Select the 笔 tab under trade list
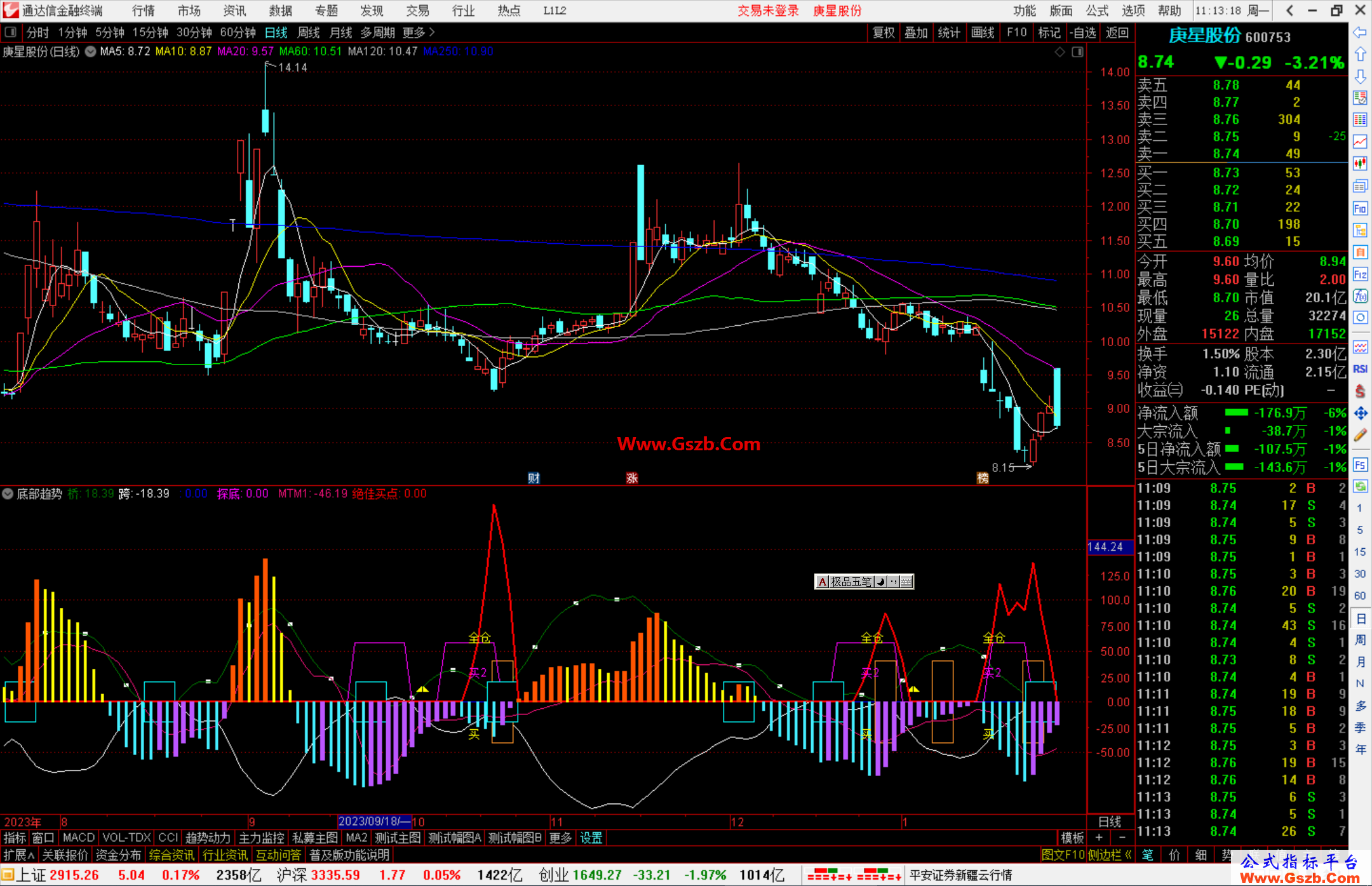 click(x=1148, y=855)
